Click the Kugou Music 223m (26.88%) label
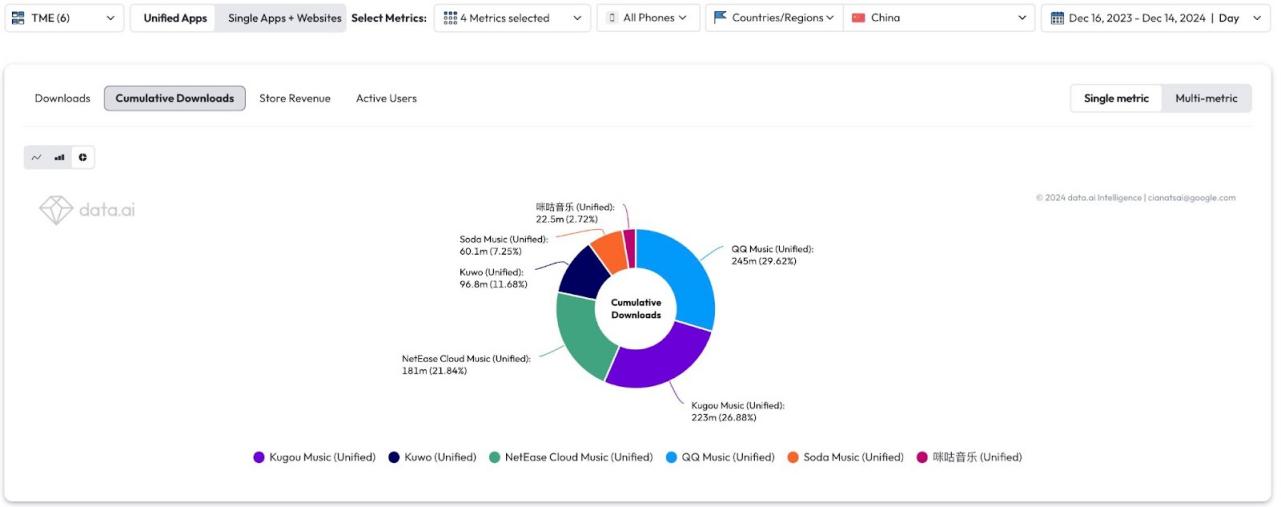 coord(738,411)
